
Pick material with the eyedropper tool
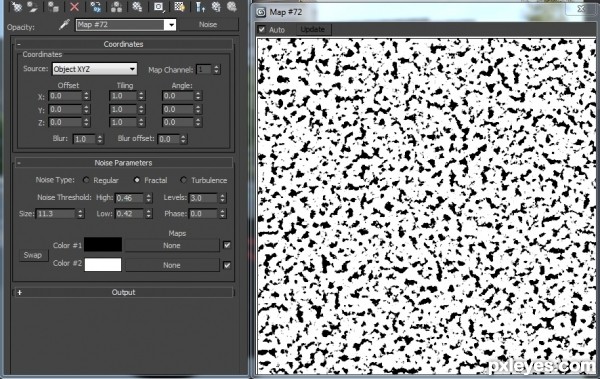64,25
